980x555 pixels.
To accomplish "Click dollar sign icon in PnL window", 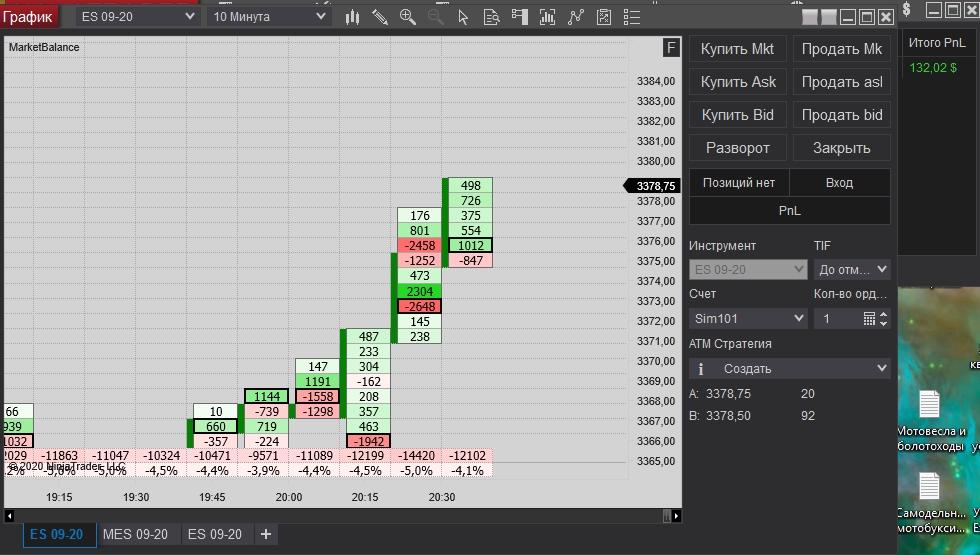I will (907, 9).
